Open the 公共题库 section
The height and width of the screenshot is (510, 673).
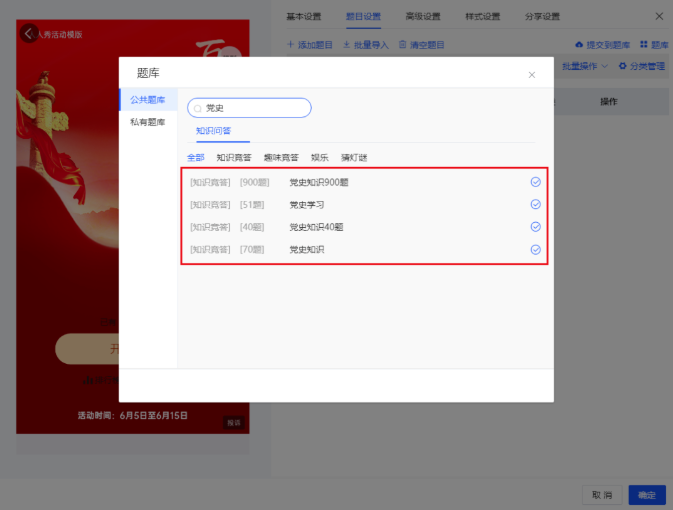(148, 100)
